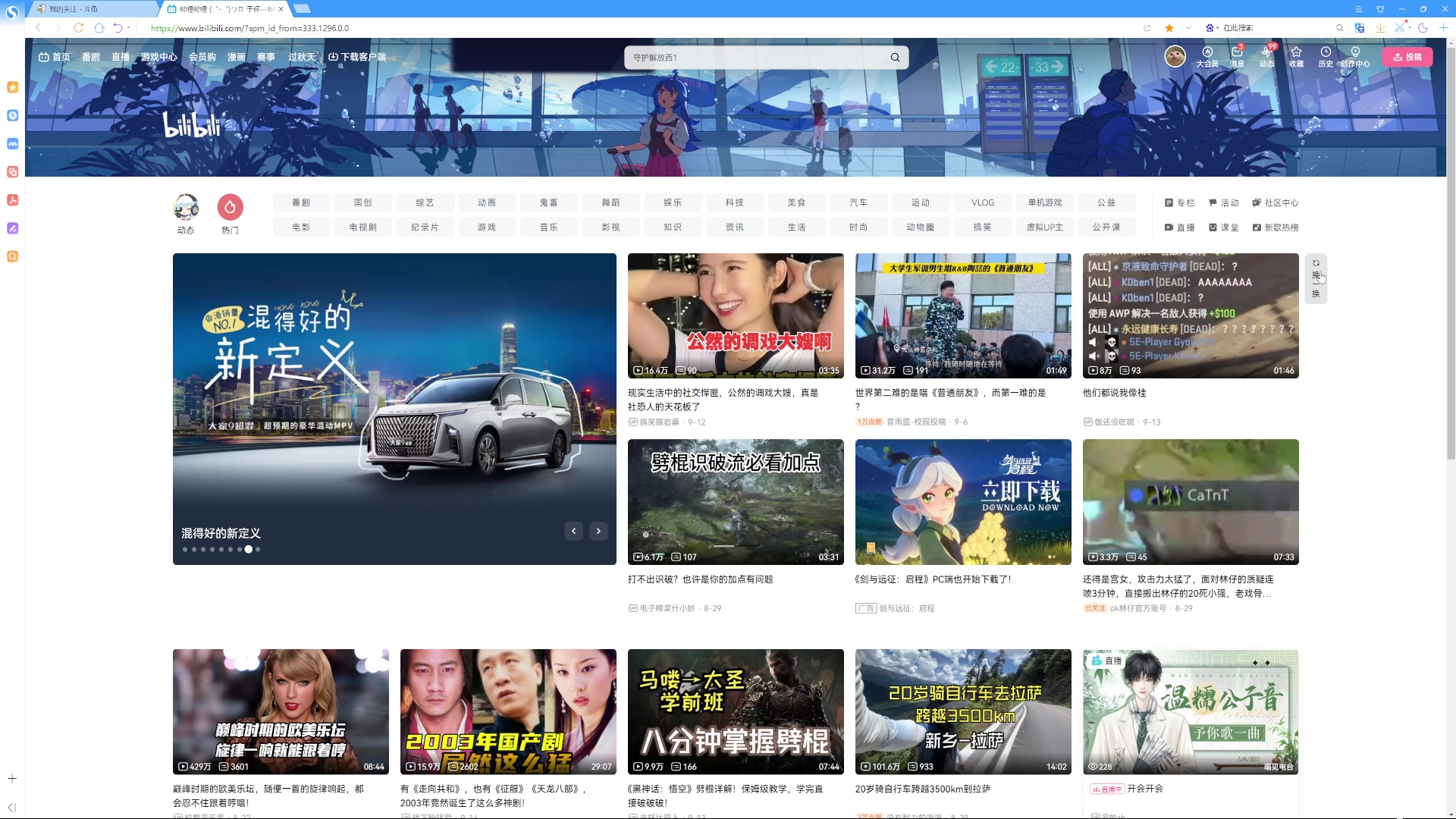The height and width of the screenshot is (819, 1456).
Task: Open 创作中心 lightbulb icon
Action: tap(1355, 56)
